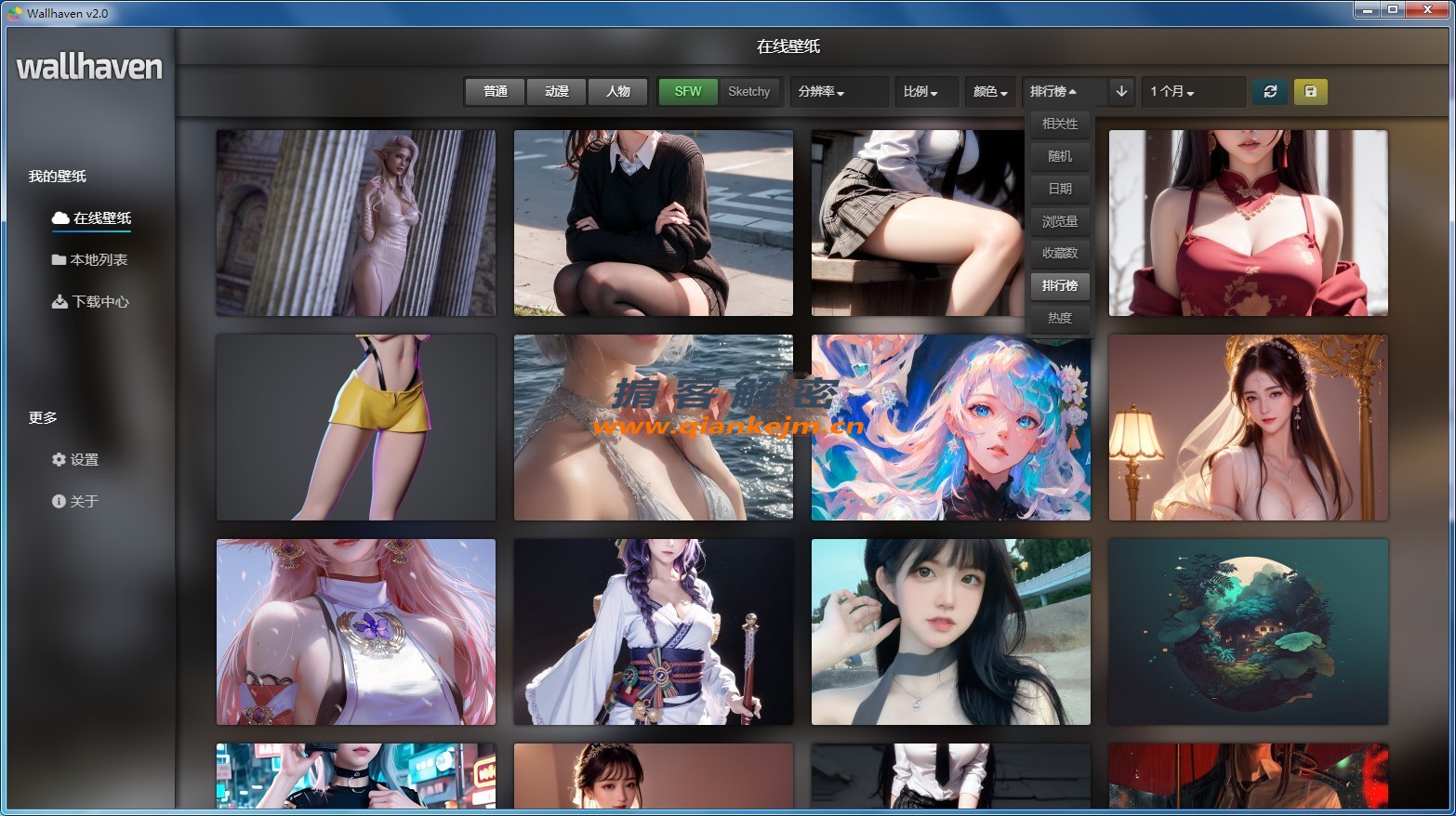Click the info icon beside 关于
Screen dimensions: 1456x816
pos(59,502)
